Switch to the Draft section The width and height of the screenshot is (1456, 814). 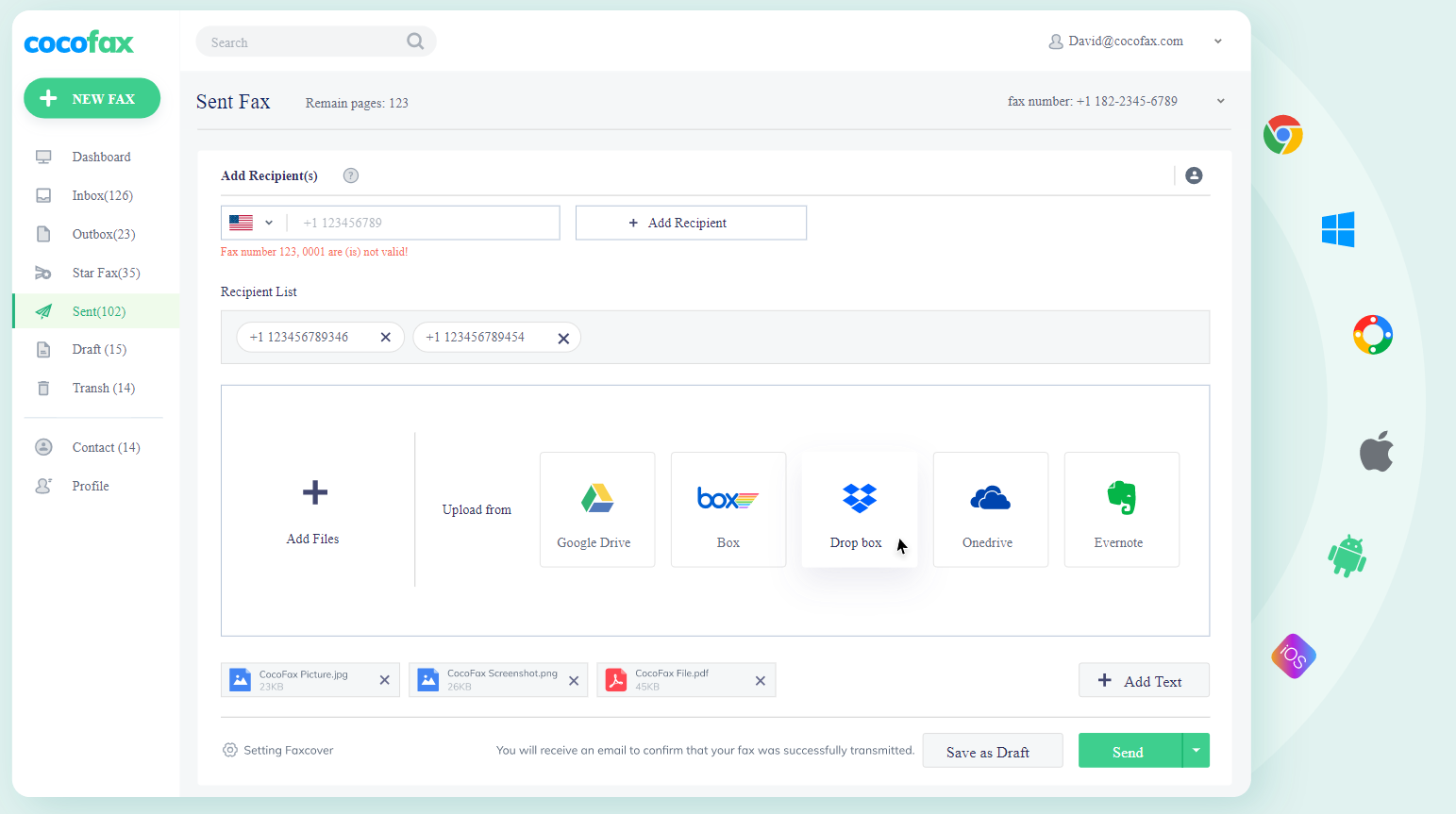[x=100, y=349]
